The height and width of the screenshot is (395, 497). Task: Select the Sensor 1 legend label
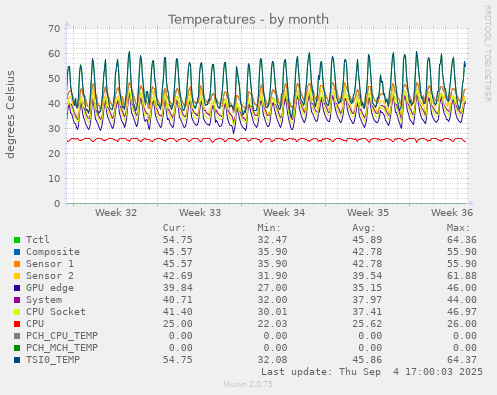pos(50,264)
